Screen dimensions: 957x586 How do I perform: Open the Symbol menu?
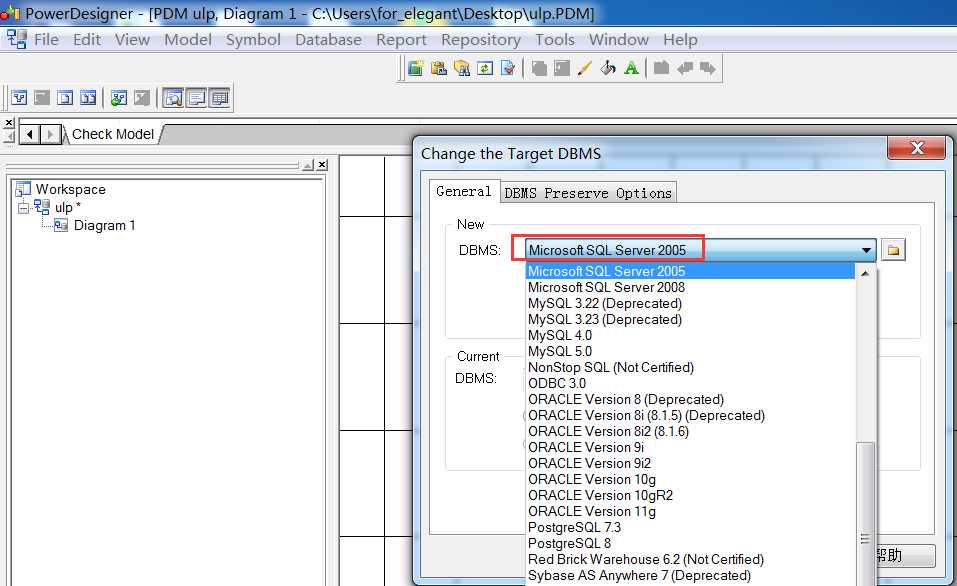click(253, 40)
